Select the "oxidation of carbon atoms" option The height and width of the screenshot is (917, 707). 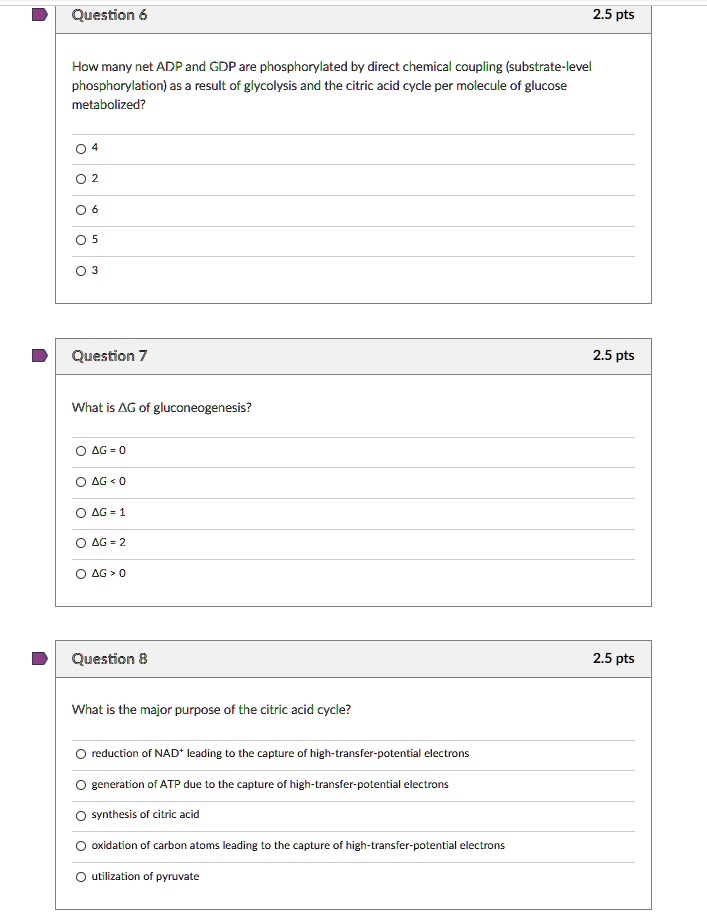(x=80, y=846)
